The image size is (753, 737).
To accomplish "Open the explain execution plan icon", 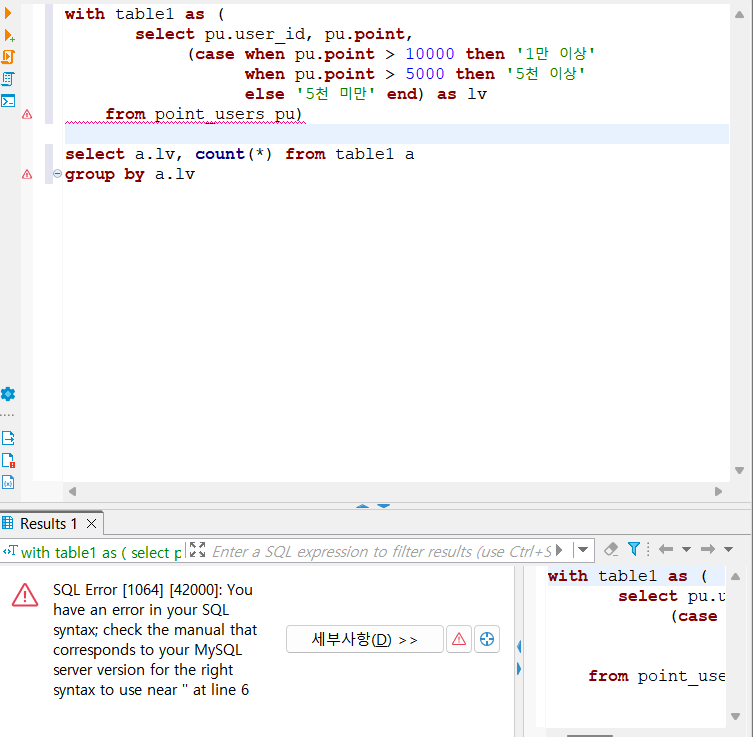I will [8, 79].
